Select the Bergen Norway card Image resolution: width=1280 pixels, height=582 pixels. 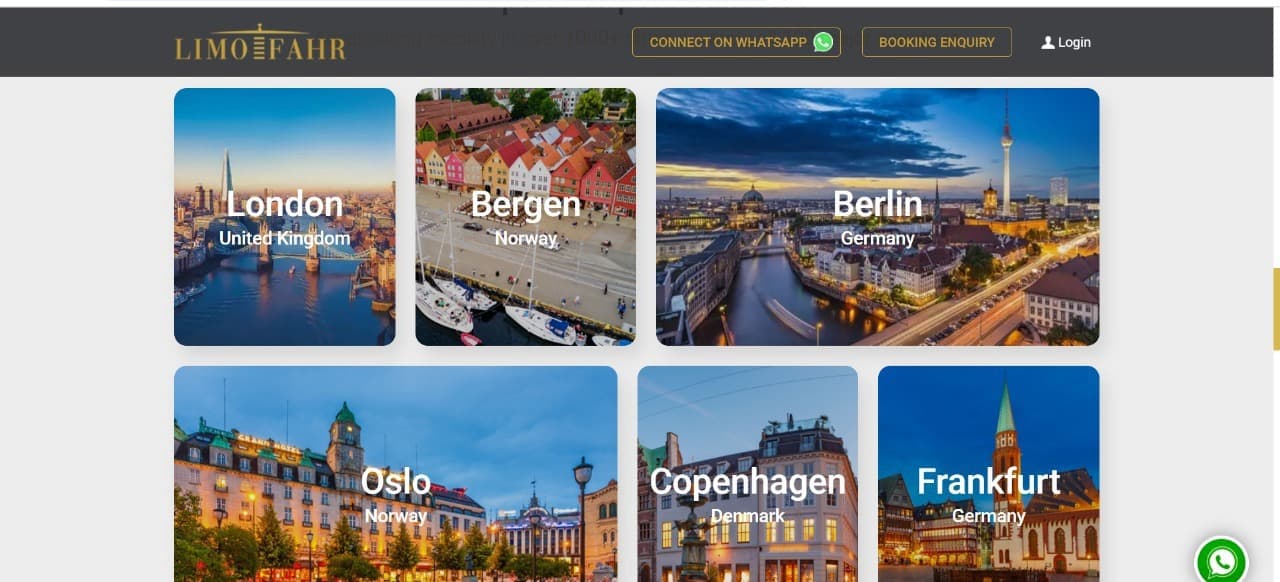click(526, 217)
